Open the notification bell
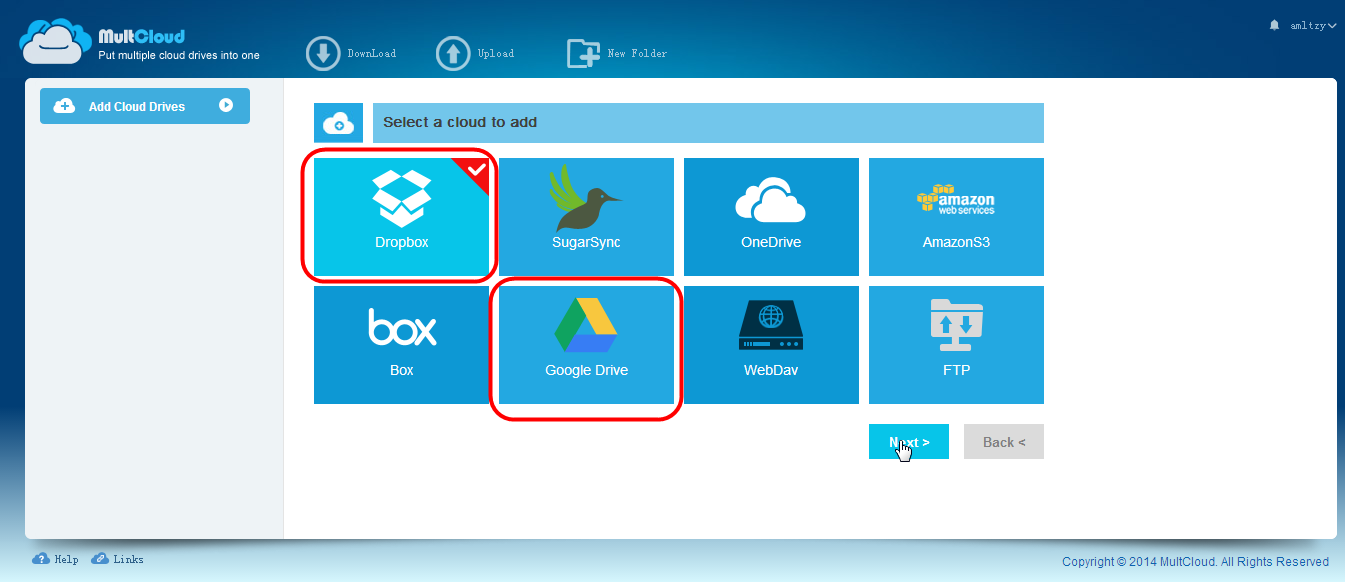The width and height of the screenshot is (1345, 582). pos(1274,25)
